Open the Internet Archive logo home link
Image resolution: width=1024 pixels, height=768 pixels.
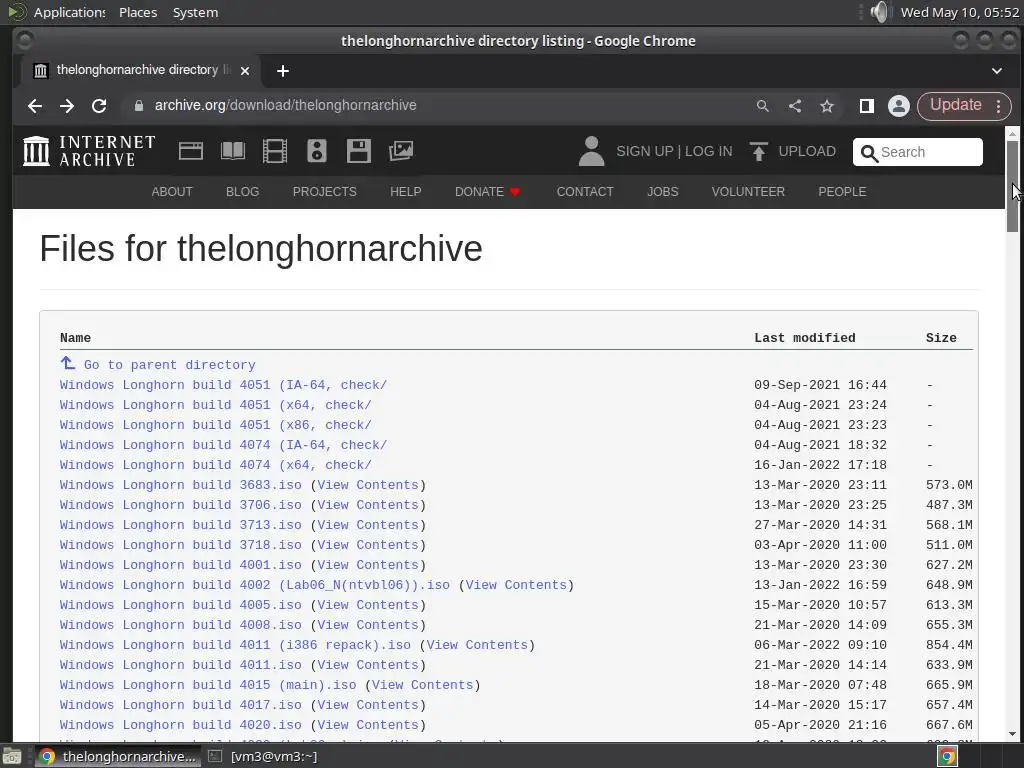pyautogui.click(x=89, y=151)
